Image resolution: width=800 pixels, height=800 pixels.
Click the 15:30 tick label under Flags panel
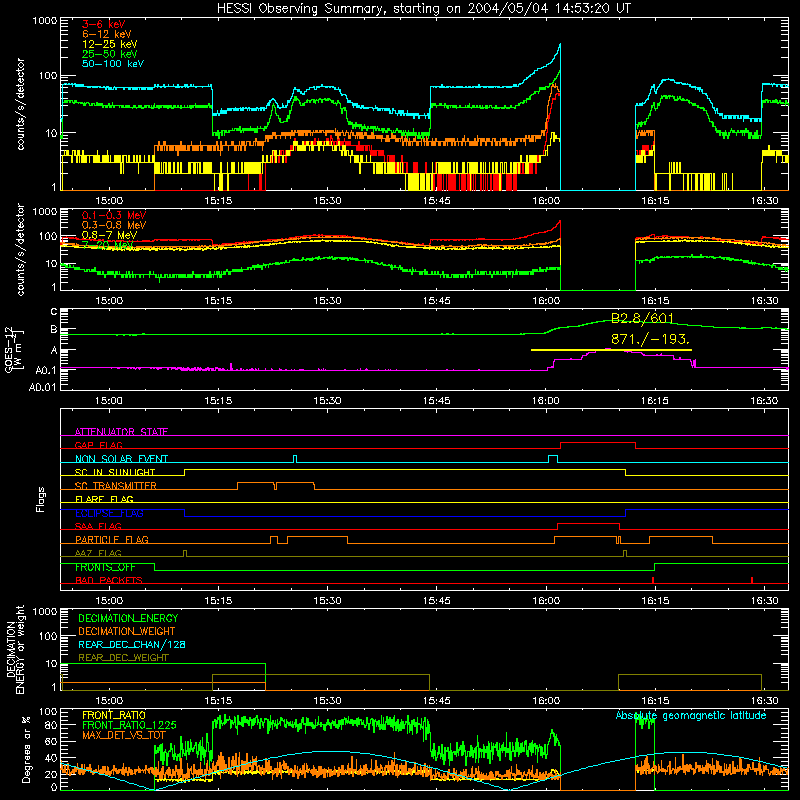click(327, 601)
